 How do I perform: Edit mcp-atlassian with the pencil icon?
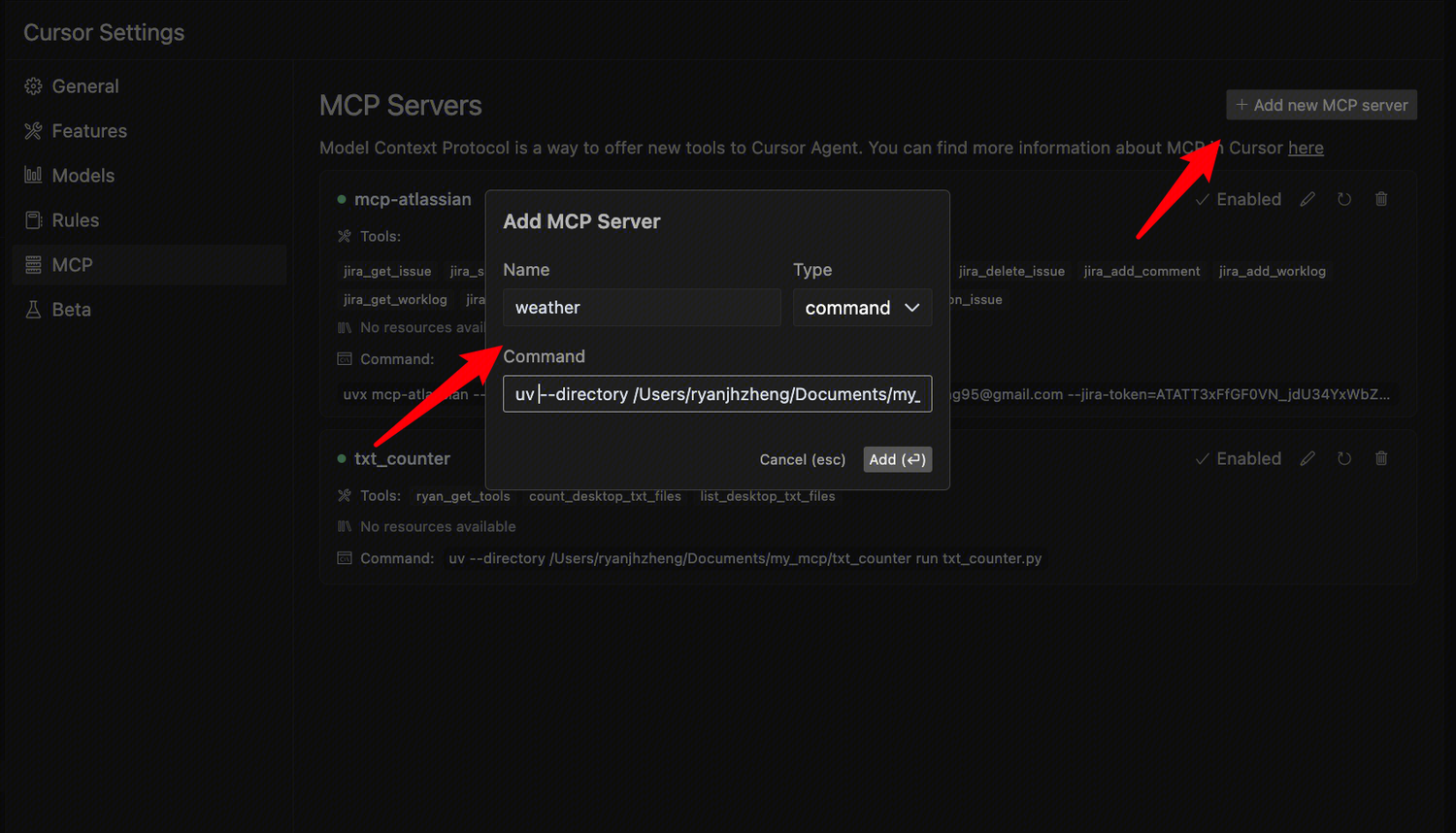pyautogui.click(x=1307, y=198)
